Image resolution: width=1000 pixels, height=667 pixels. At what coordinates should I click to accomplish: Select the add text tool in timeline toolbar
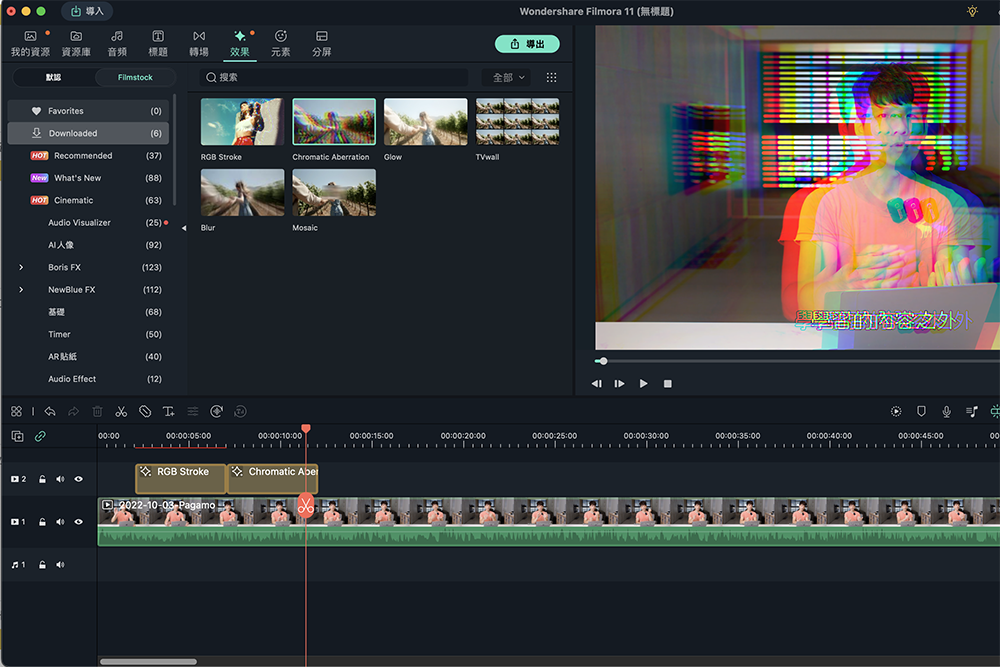[x=168, y=411]
